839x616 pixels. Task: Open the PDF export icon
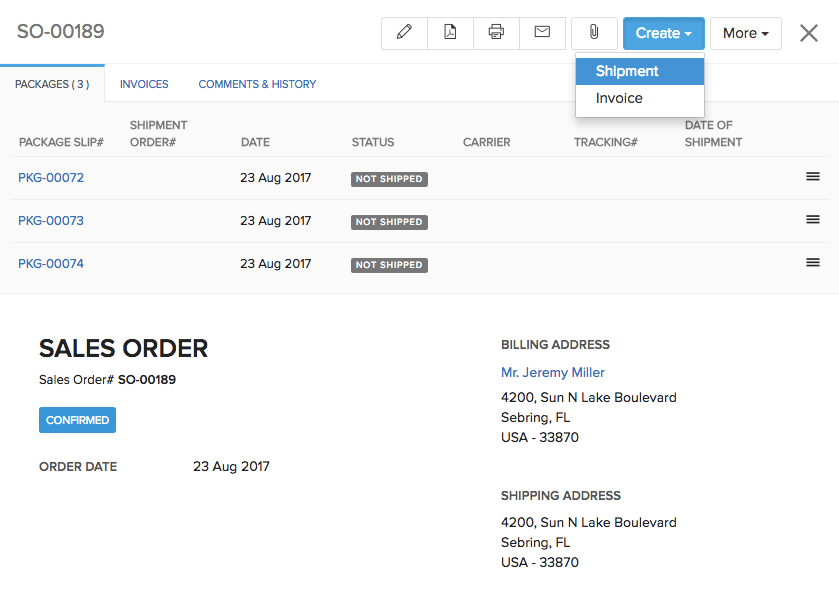click(x=450, y=32)
